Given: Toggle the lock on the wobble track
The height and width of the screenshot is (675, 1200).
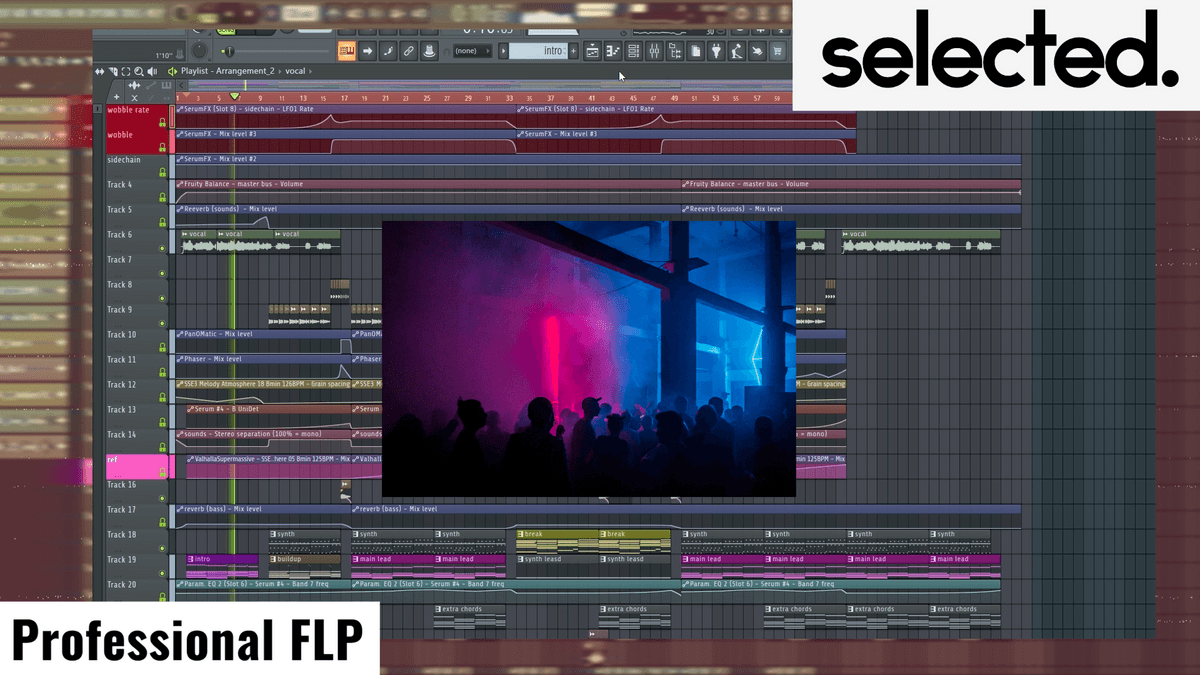Looking at the screenshot, I should [x=162, y=147].
